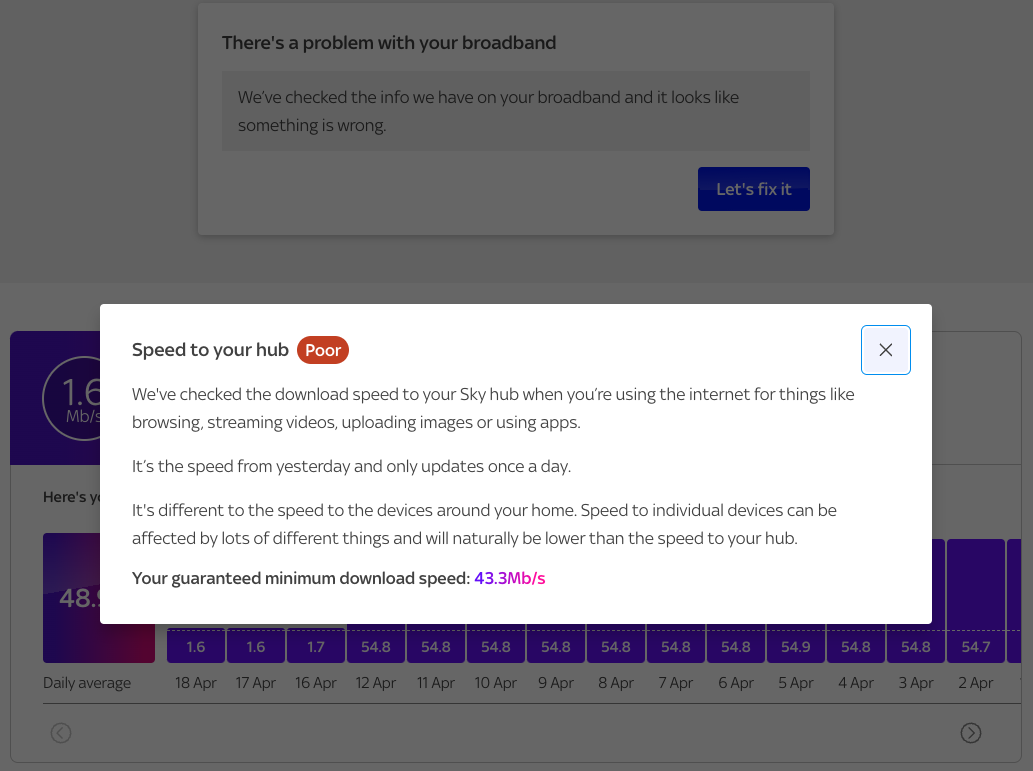Click the "Speed to your hub" heading
This screenshot has width=1033, height=771.
point(209,350)
